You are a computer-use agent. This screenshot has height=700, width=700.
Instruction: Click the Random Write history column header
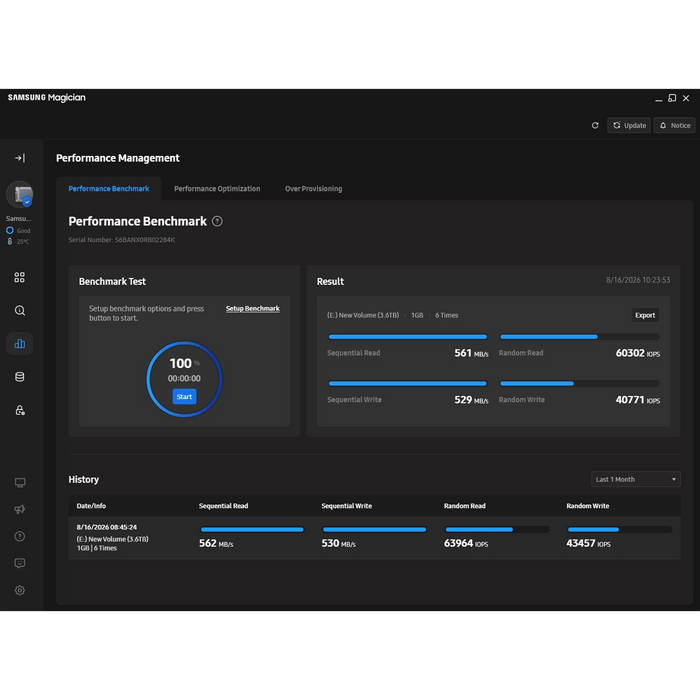pos(588,506)
